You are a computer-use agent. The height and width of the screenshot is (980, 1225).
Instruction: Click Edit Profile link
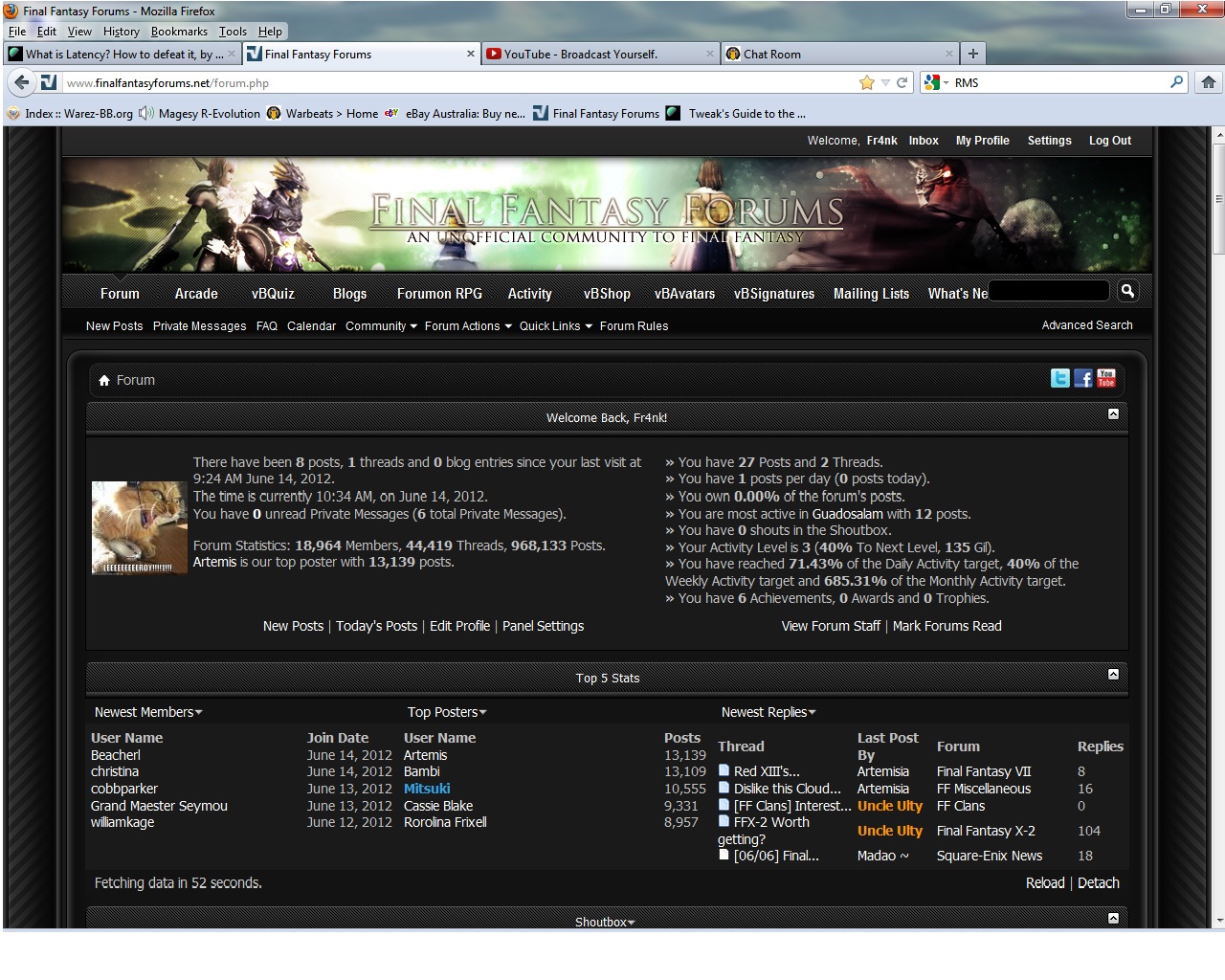(x=459, y=626)
